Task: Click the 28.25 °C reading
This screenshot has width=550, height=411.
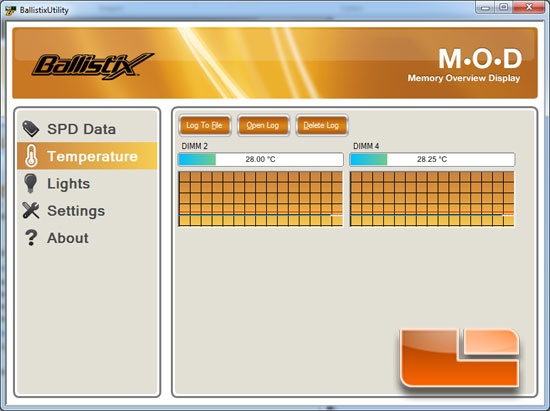Action: (432, 159)
